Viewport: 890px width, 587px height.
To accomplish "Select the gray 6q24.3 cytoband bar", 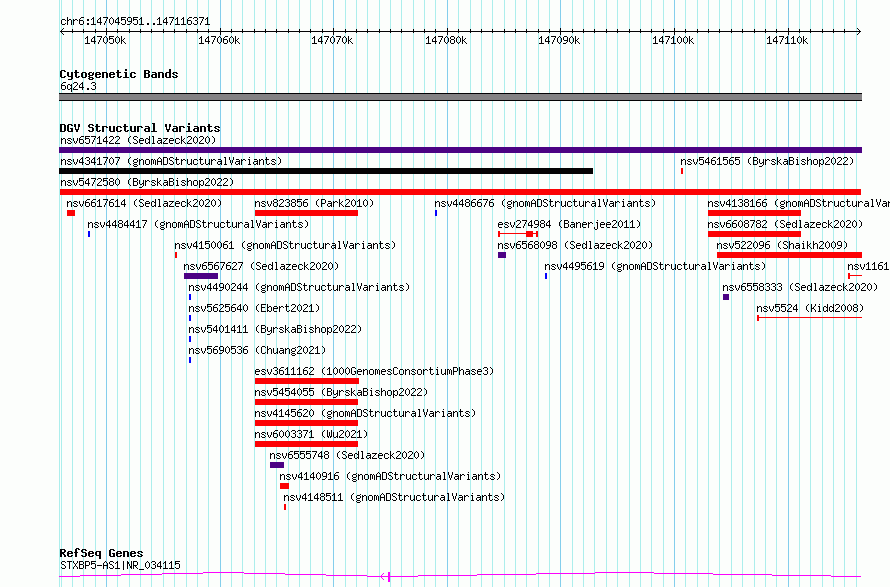I will tap(460, 97).
